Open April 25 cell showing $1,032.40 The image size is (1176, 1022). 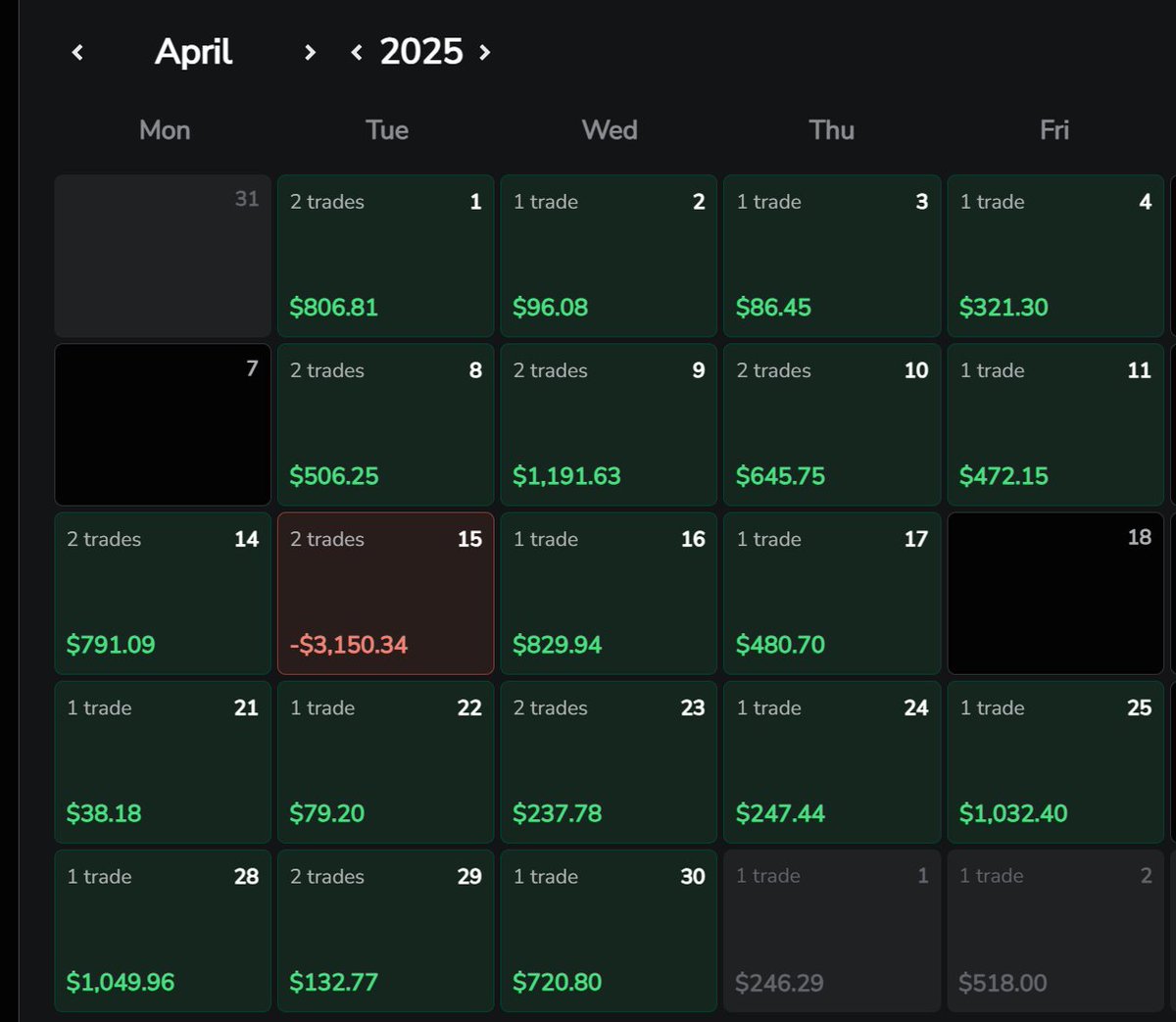click(1055, 761)
